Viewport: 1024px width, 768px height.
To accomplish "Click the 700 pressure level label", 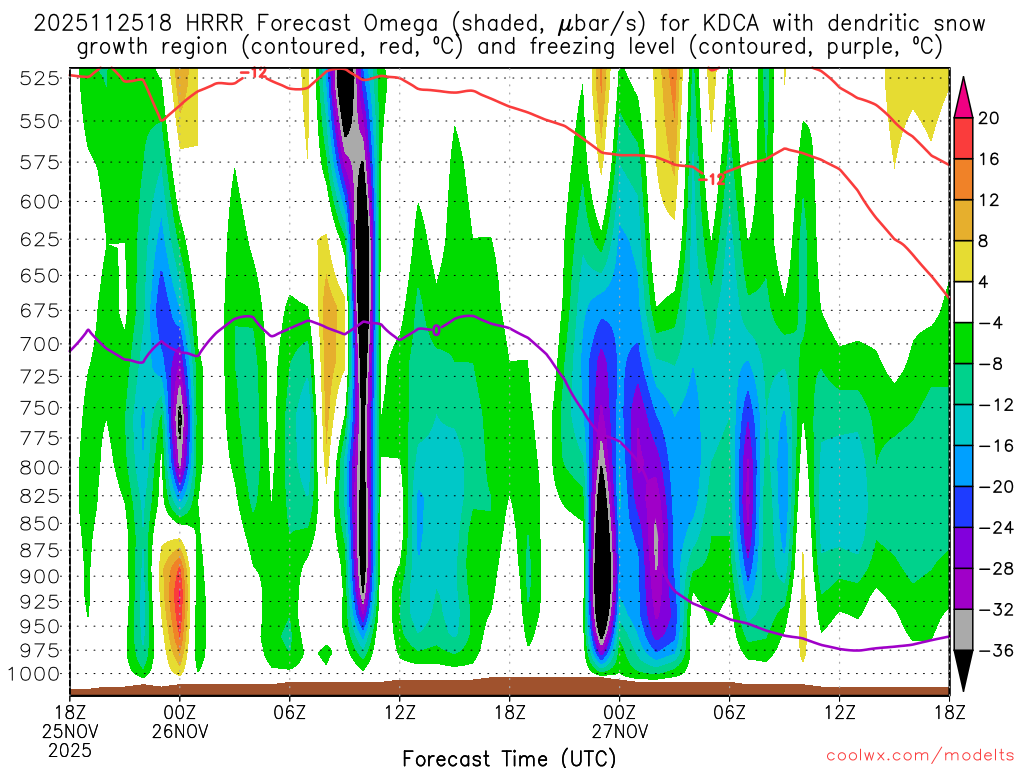I will tap(40, 344).
